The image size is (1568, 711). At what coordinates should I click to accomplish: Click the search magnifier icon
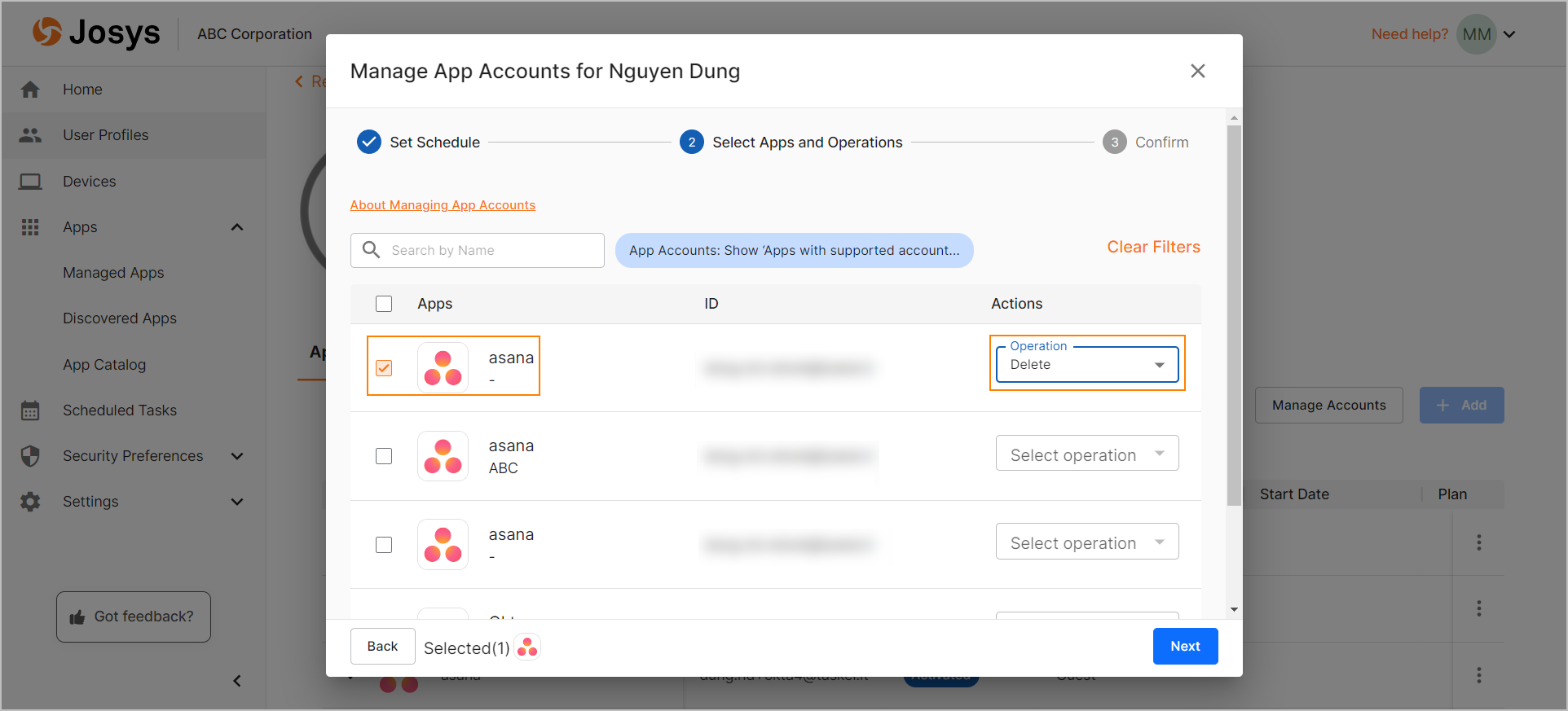[372, 250]
